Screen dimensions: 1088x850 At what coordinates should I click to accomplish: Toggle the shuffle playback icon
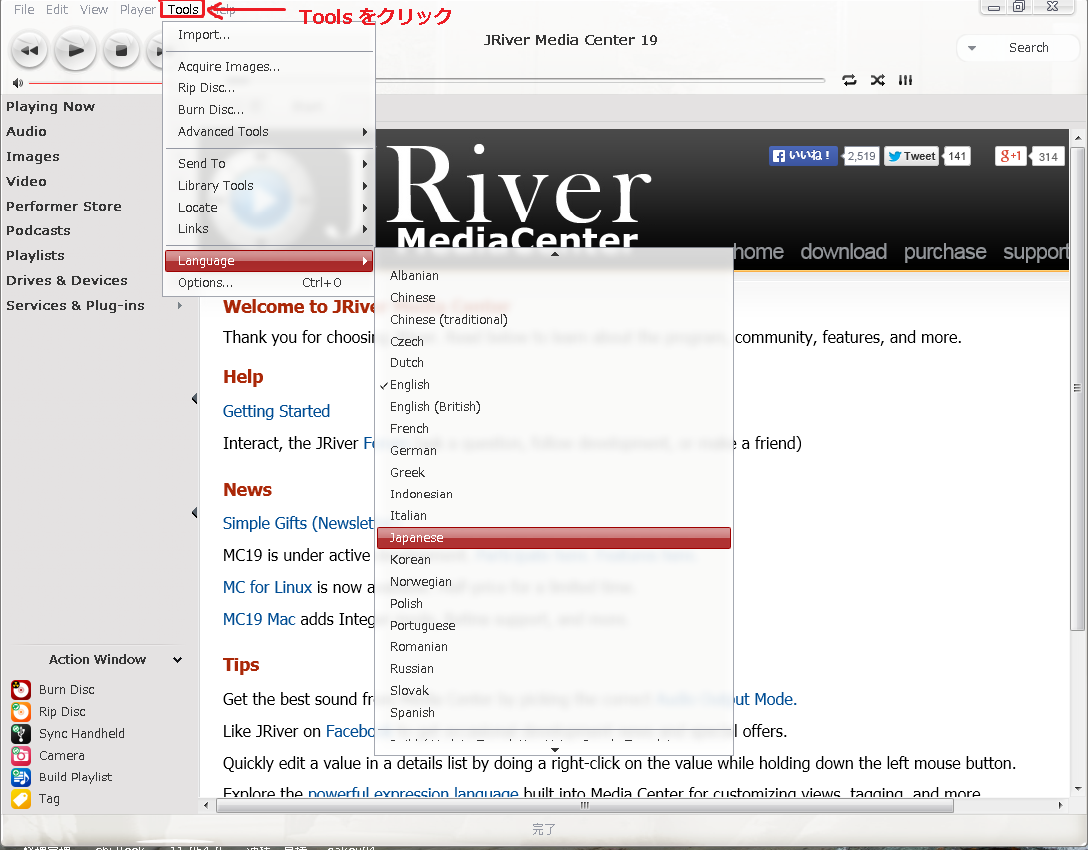(877, 80)
